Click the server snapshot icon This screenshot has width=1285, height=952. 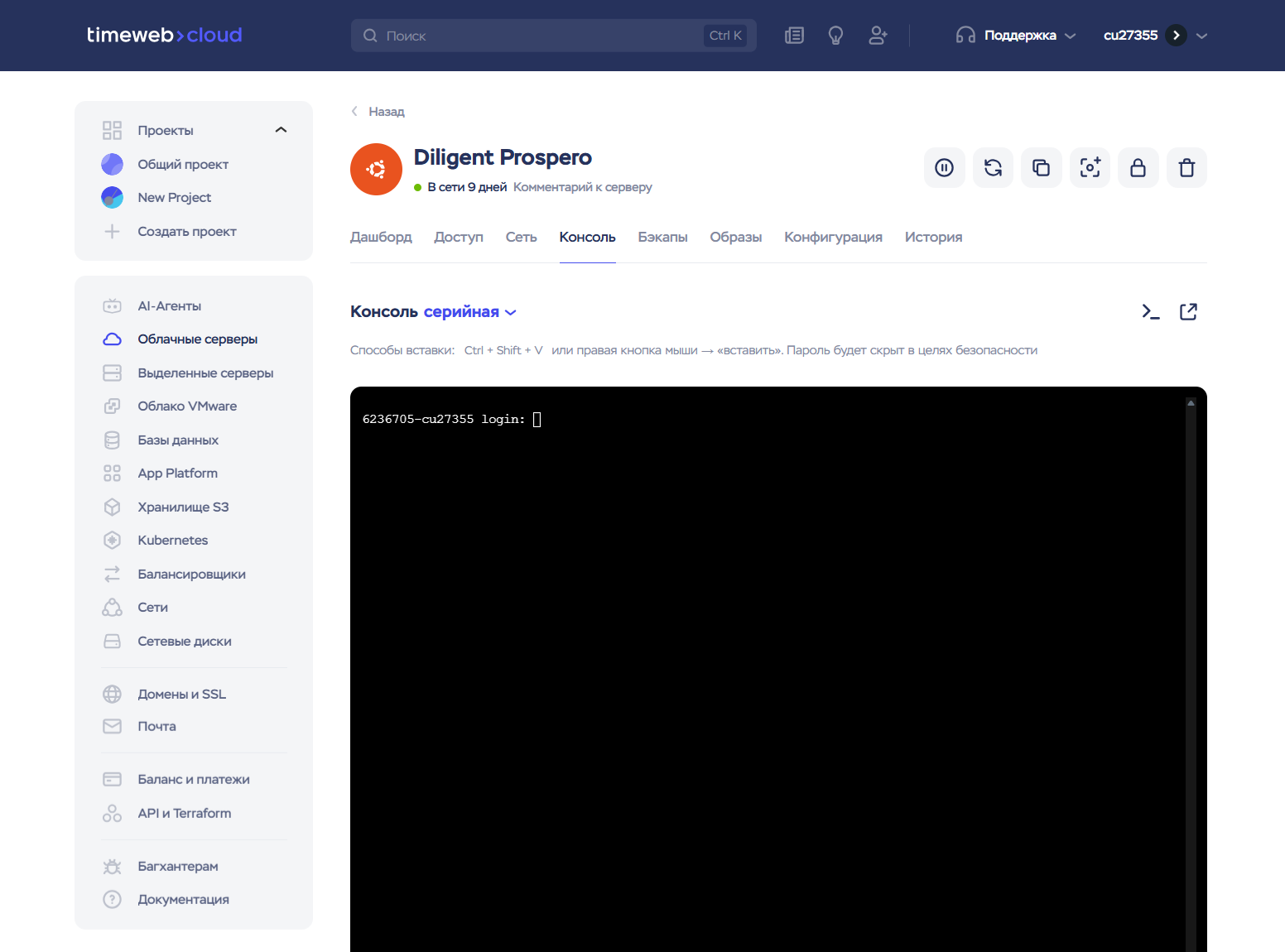coord(1090,168)
